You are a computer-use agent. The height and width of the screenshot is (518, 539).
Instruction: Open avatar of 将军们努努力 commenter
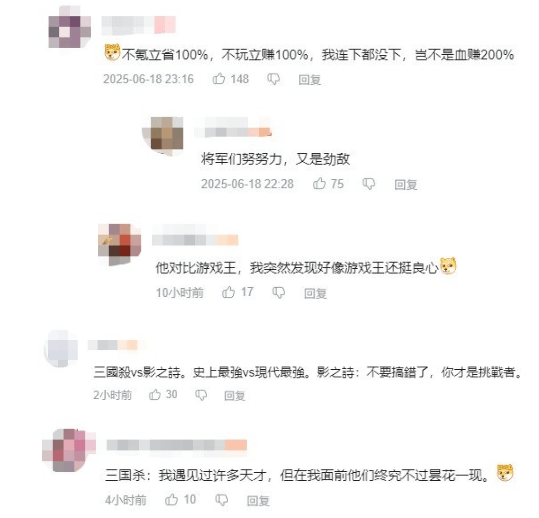(164, 135)
